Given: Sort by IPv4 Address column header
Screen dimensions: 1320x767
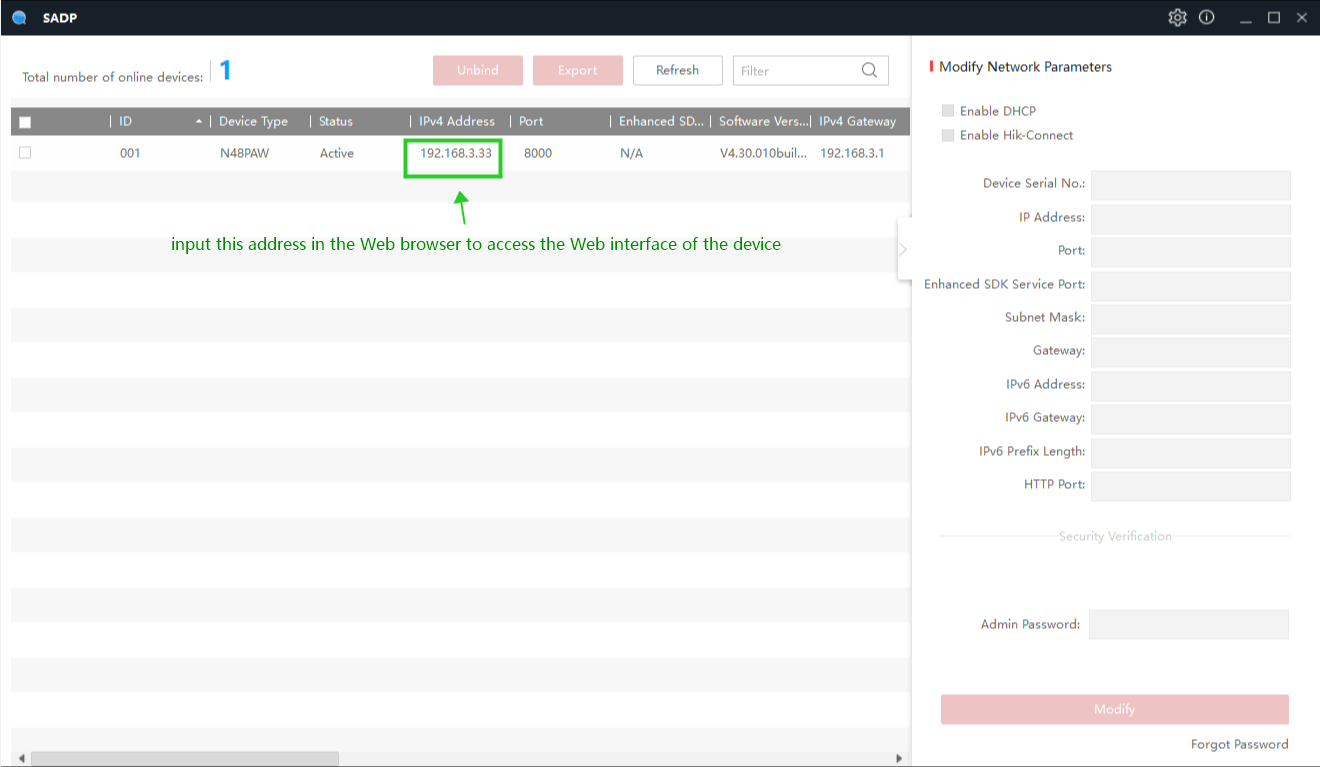Looking at the screenshot, I should tap(456, 121).
